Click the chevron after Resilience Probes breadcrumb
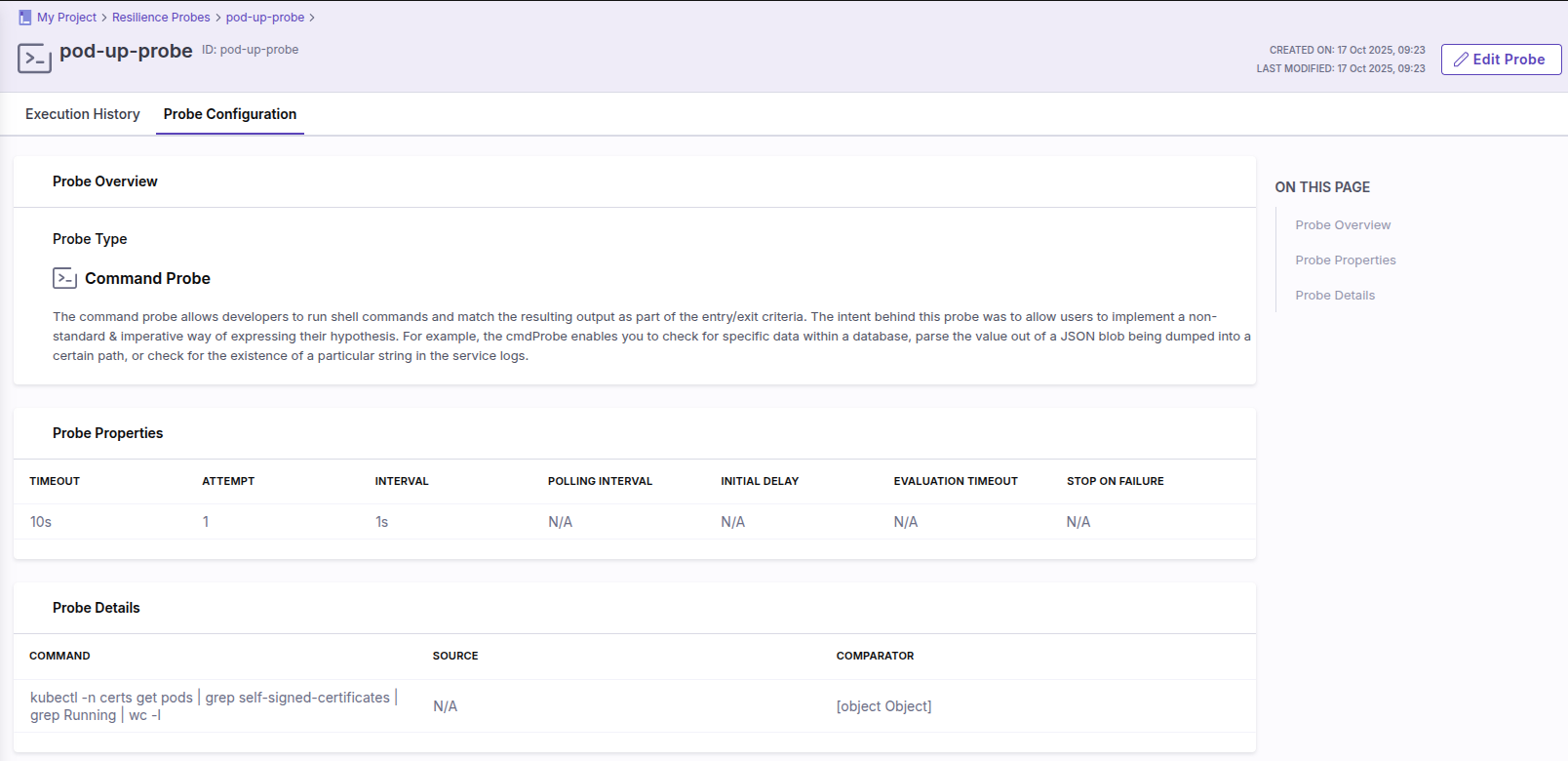The height and width of the screenshot is (761, 1568). click(218, 18)
